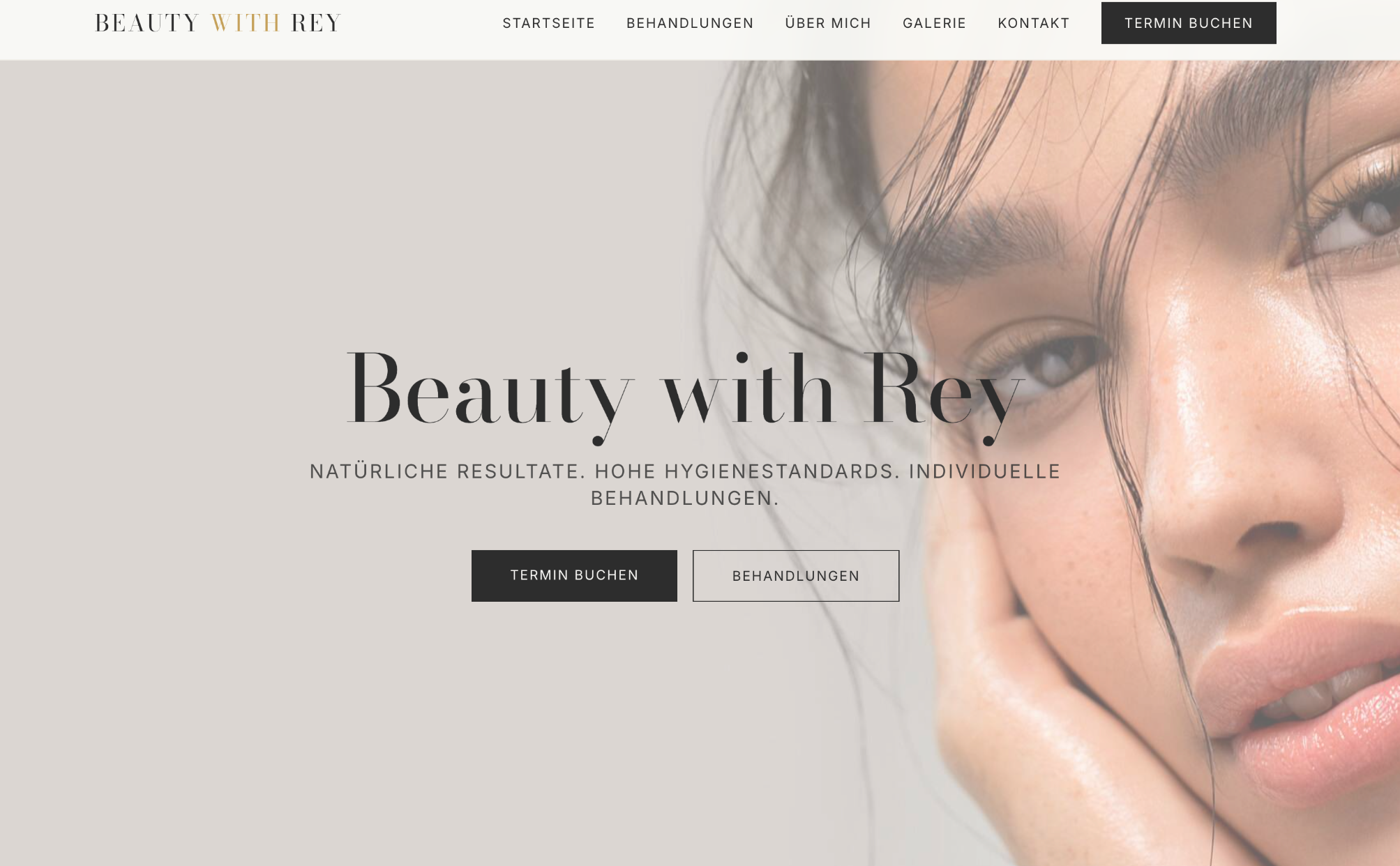Click the word BEAUTY in header logo

(147, 23)
